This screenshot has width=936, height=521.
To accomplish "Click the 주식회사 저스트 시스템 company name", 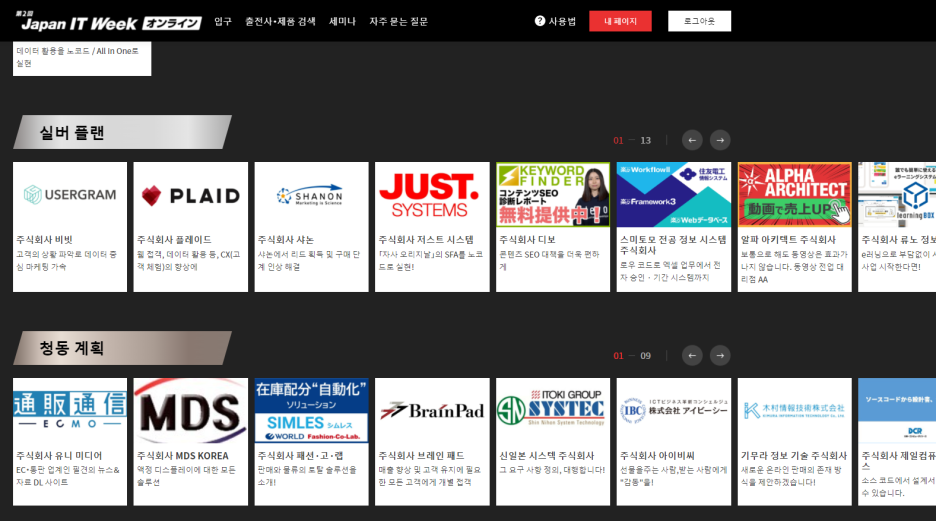I will point(426,240).
